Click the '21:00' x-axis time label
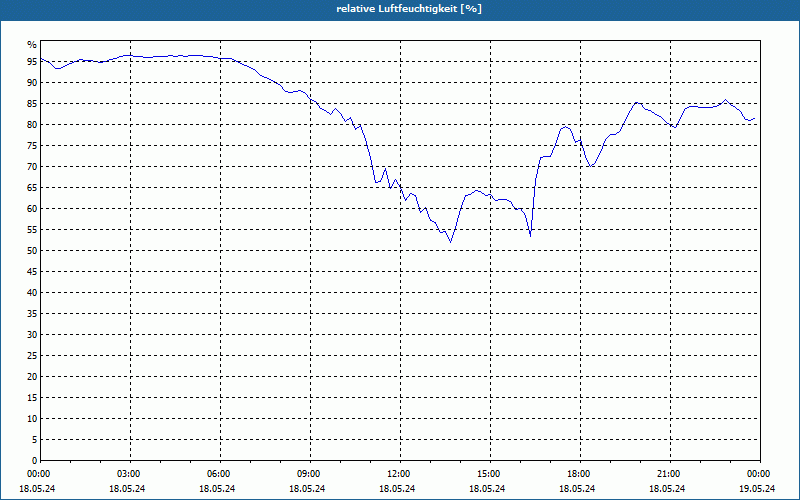Screen dimensions: 800x500 (670, 474)
